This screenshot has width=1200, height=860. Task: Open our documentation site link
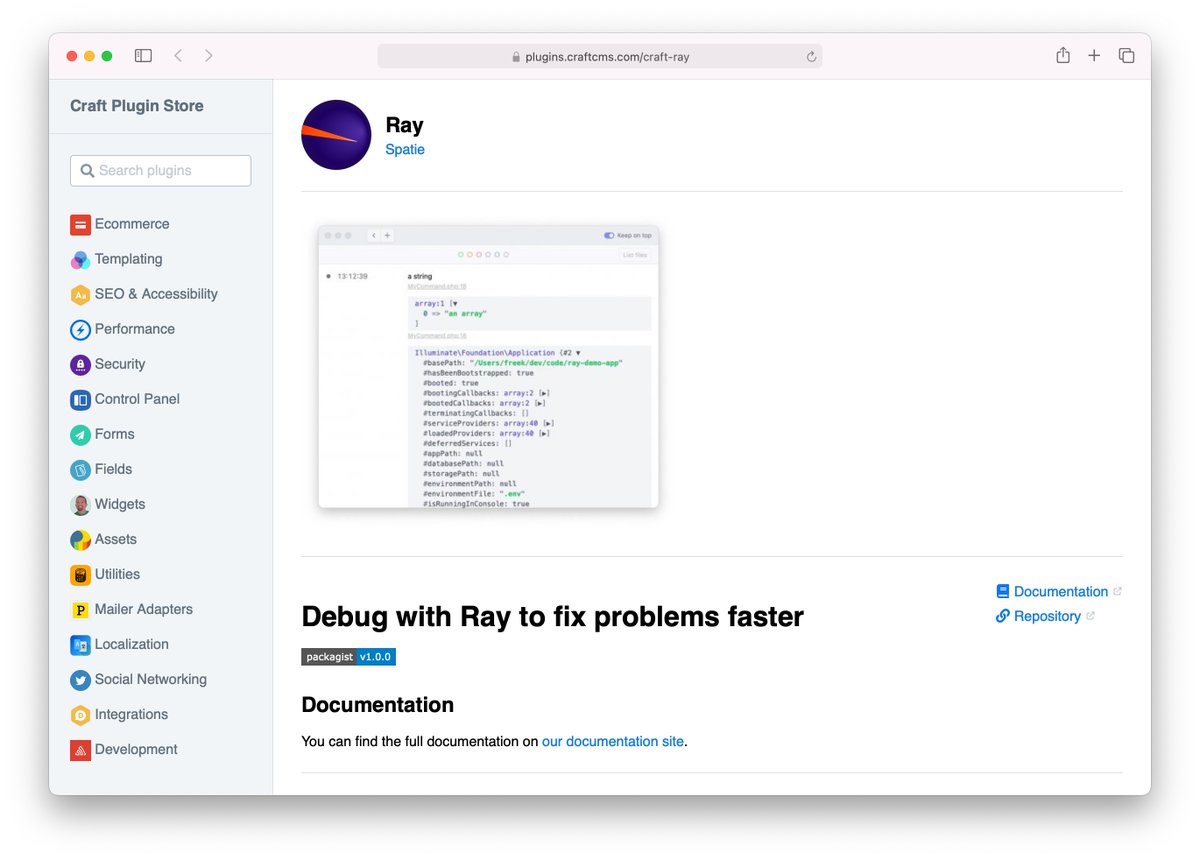[x=613, y=741]
